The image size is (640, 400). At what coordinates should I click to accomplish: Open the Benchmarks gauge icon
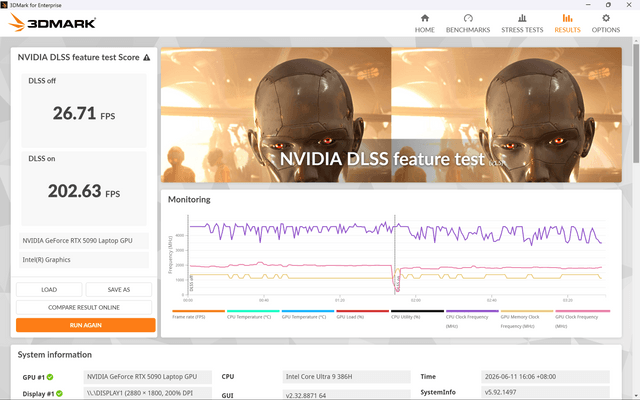[x=468, y=18]
